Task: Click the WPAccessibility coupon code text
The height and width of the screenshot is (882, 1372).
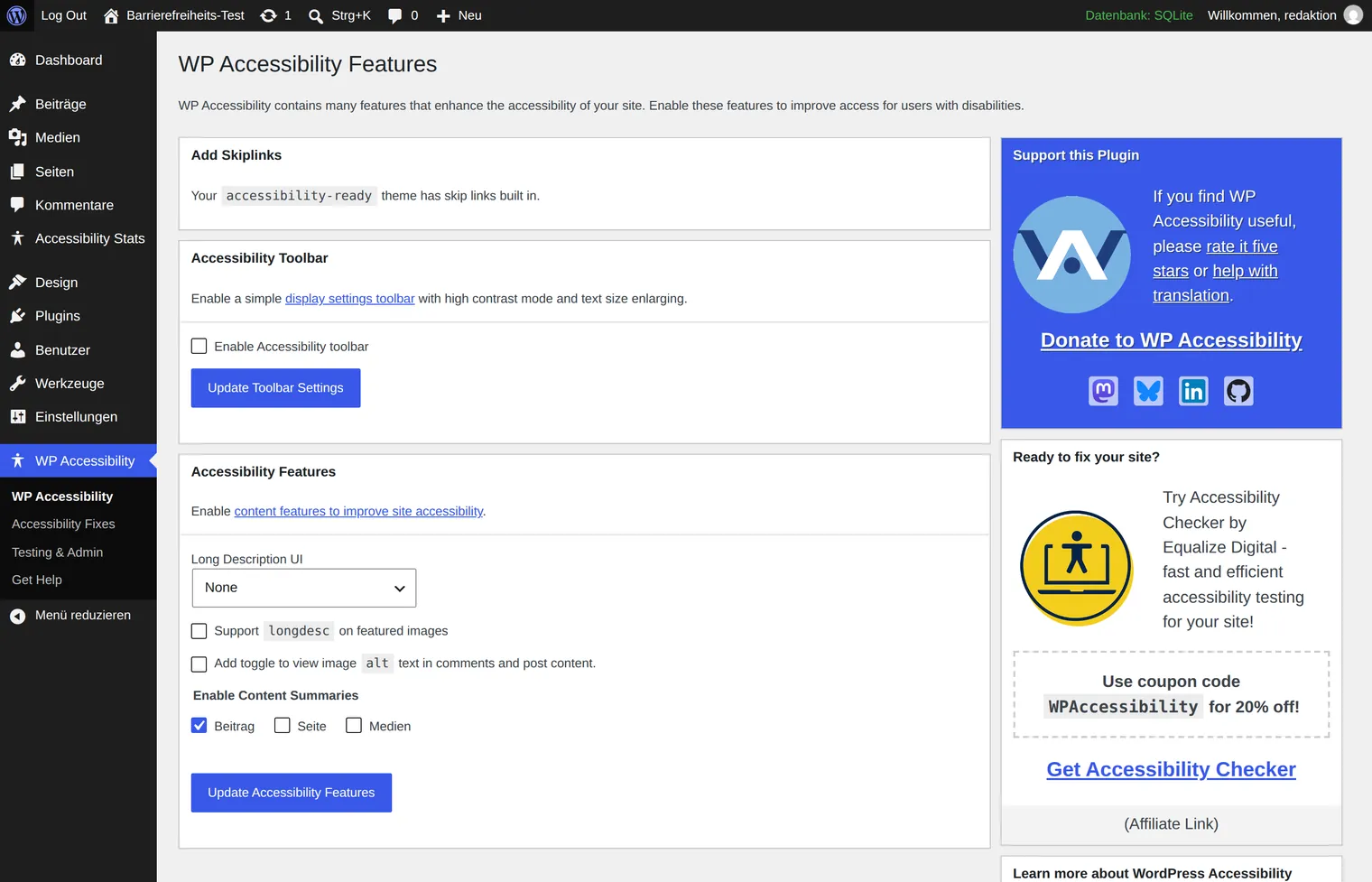Action: click(x=1123, y=707)
